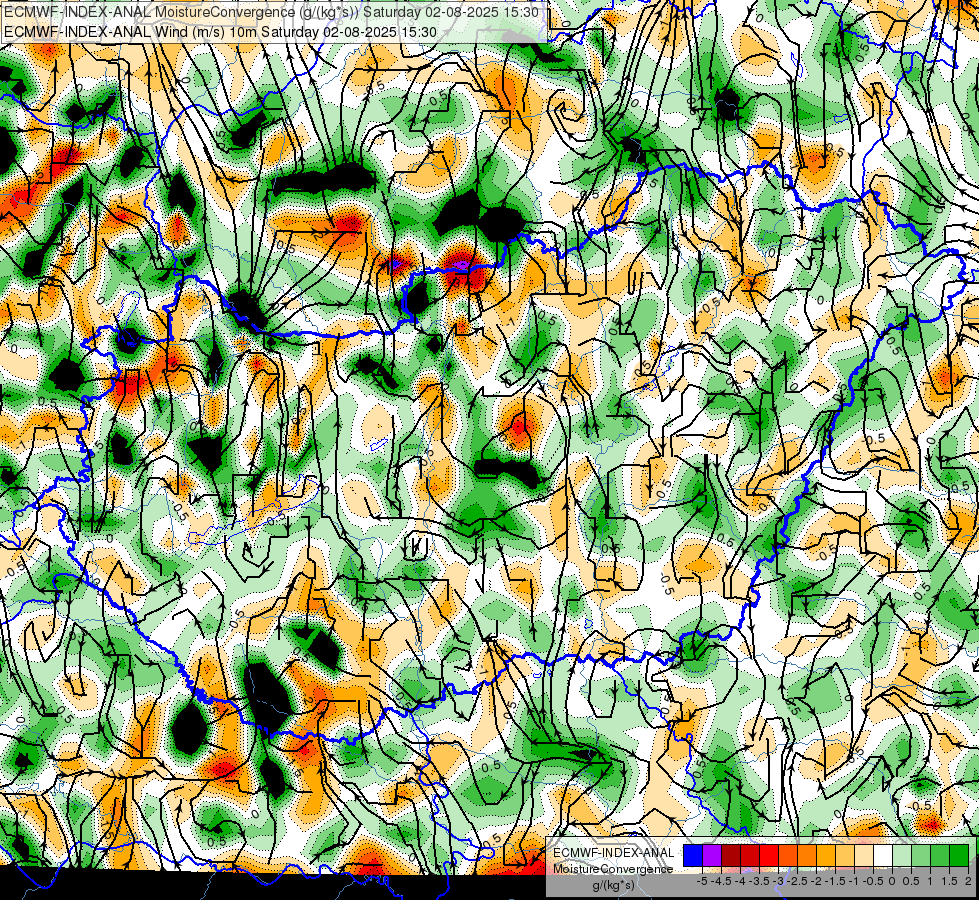Click the purple legend color swatch
Viewport: 979px width, 900px height.
pos(712,855)
